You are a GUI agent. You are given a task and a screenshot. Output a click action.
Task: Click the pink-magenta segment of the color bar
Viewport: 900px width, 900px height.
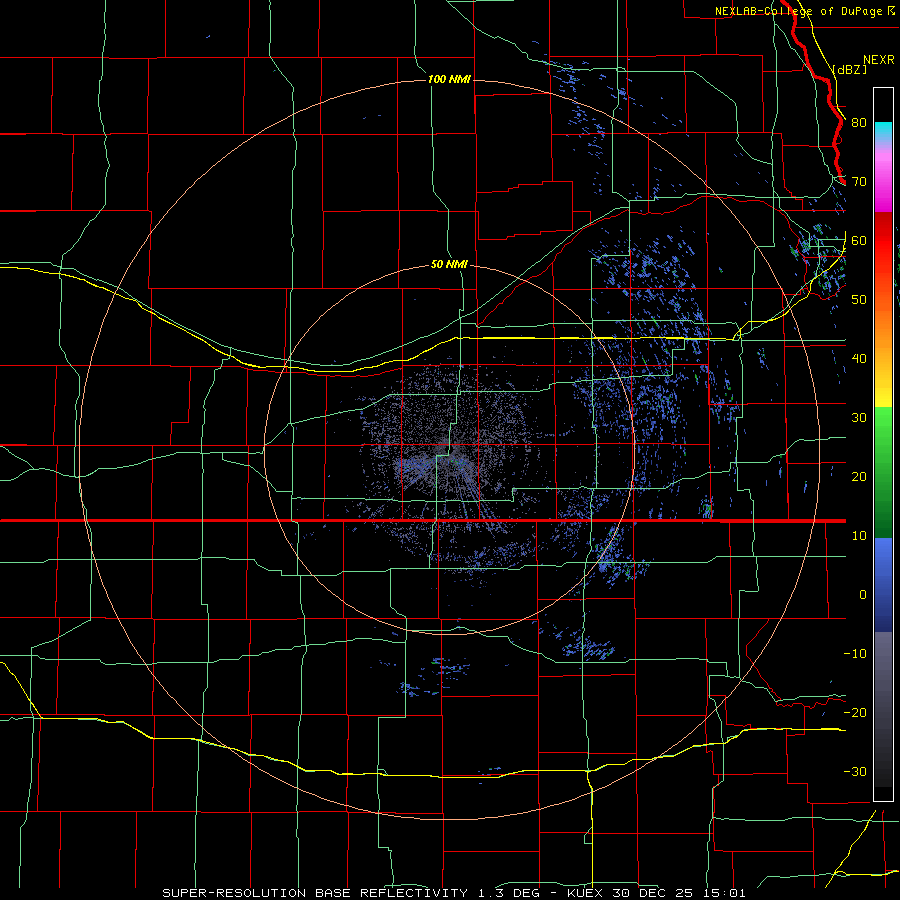click(883, 179)
